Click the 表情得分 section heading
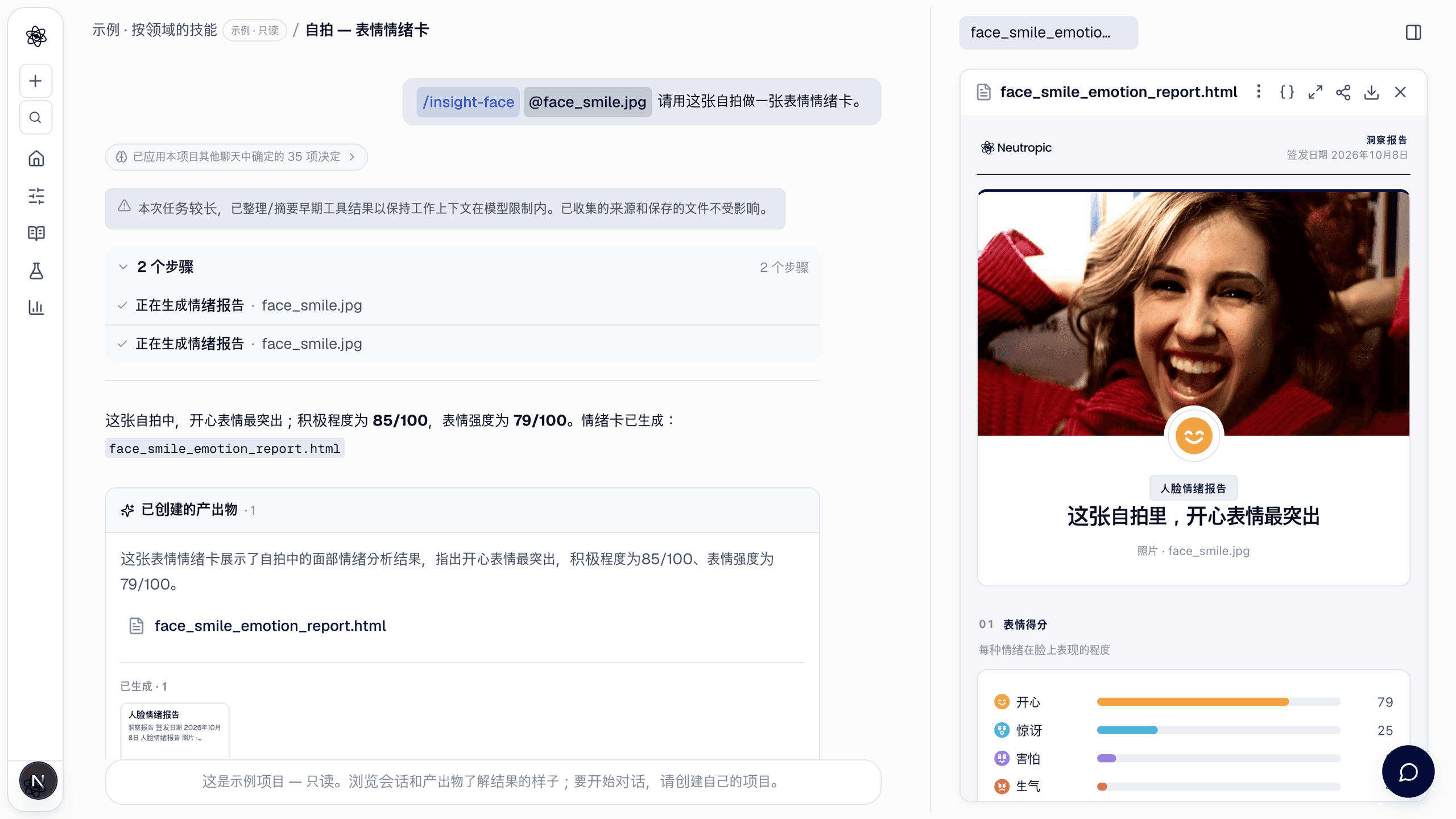The height and width of the screenshot is (819, 1456). click(1025, 624)
